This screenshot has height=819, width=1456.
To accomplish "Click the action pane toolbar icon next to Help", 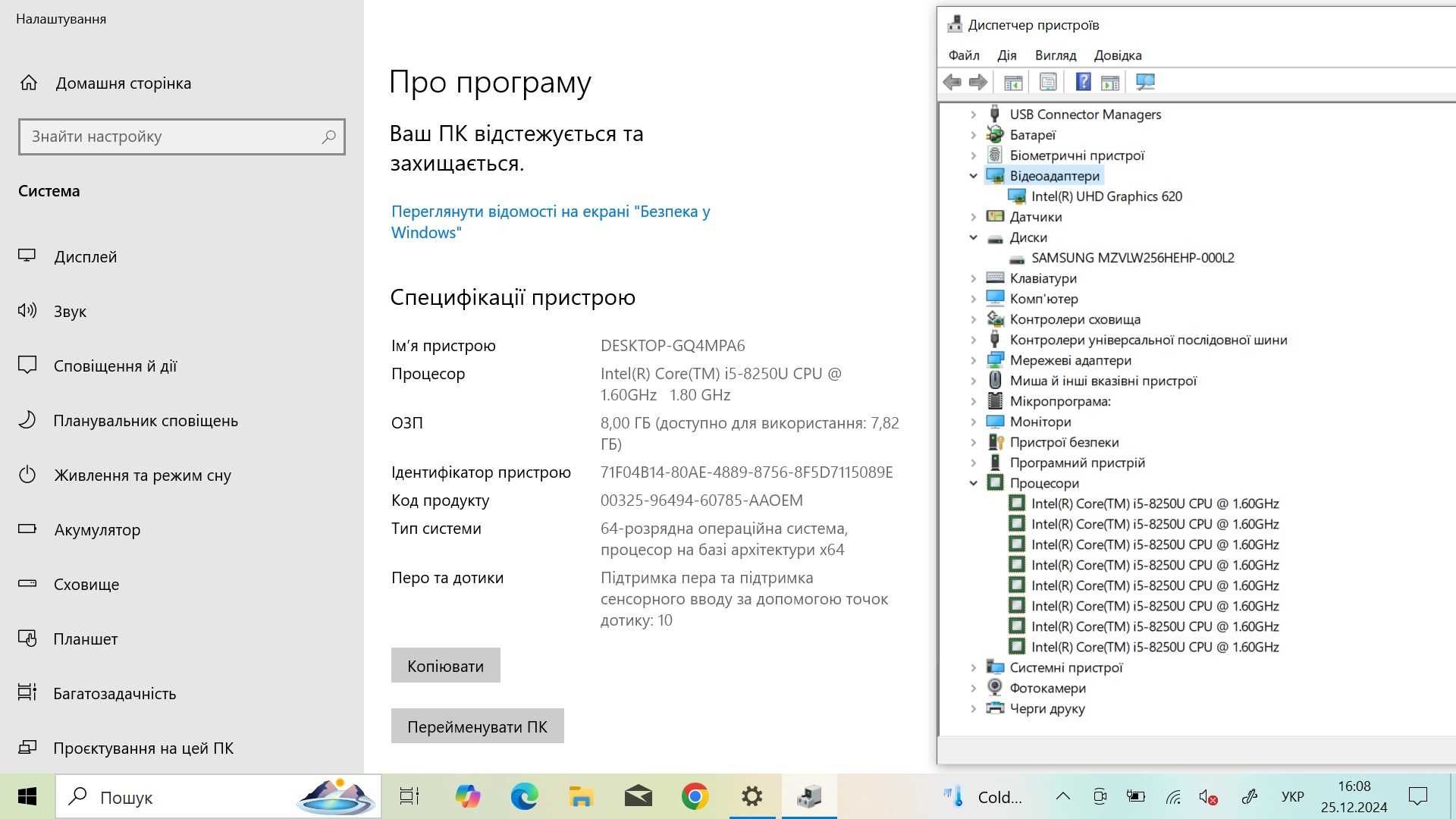I will 1110,82.
